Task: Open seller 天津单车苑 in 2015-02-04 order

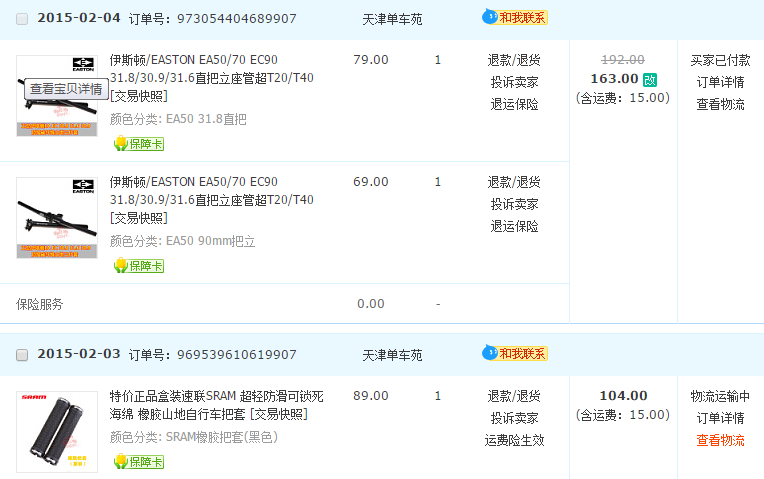Action: [392, 19]
